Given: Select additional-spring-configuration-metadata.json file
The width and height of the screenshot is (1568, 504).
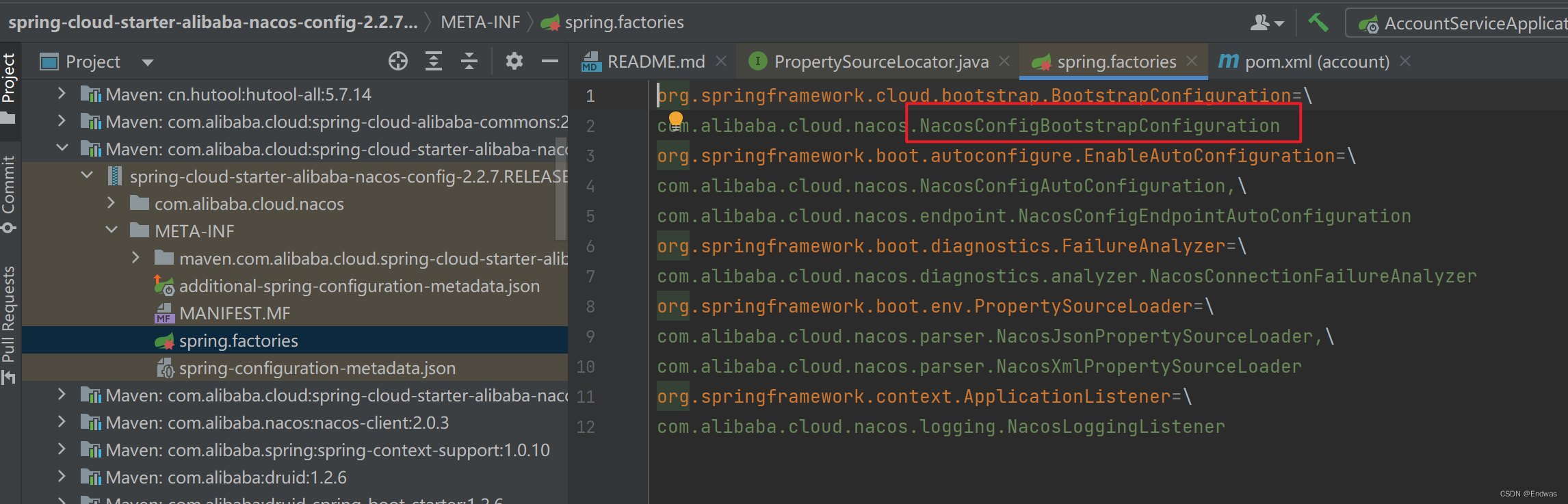Looking at the screenshot, I should coord(359,286).
